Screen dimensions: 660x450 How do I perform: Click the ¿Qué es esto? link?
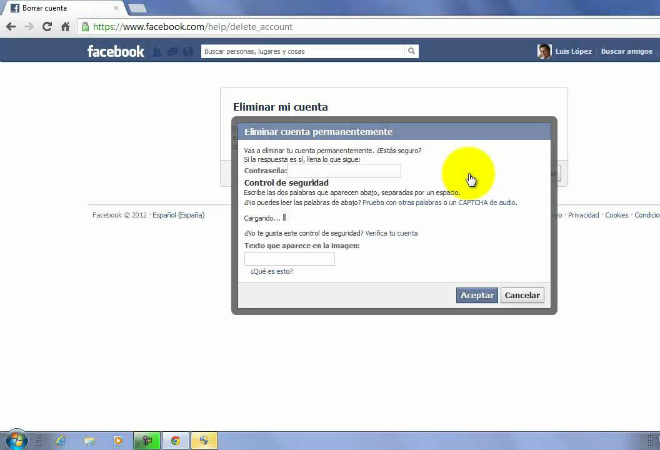coord(271,271)
